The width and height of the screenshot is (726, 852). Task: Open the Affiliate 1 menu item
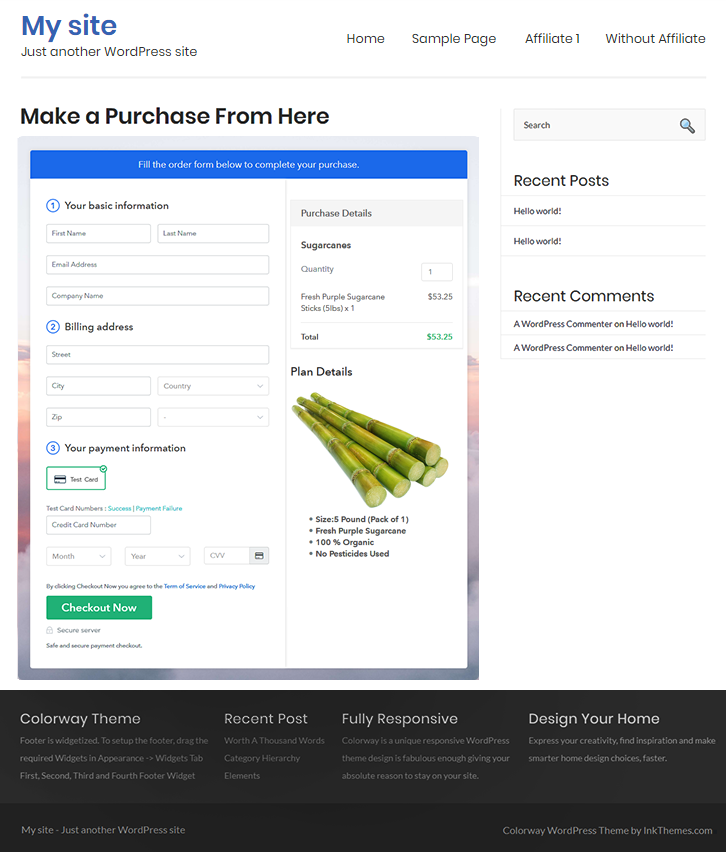552,39
